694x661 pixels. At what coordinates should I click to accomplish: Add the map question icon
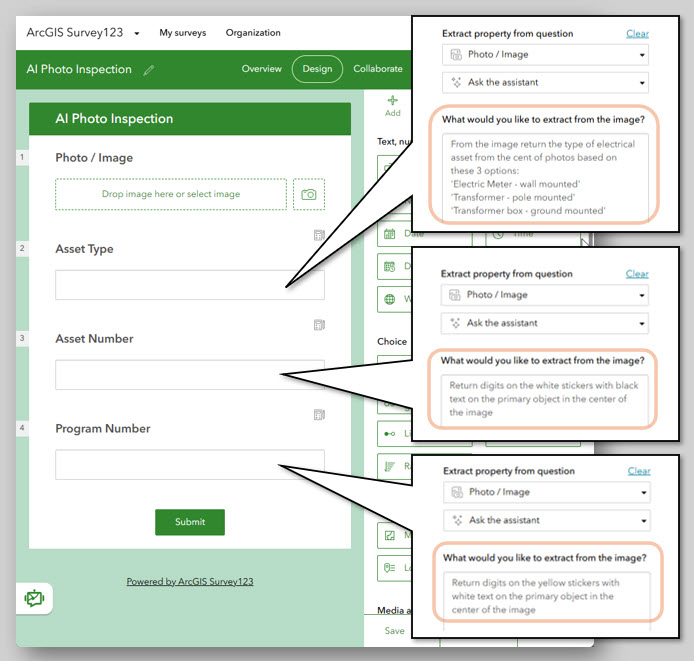point(389,536)
